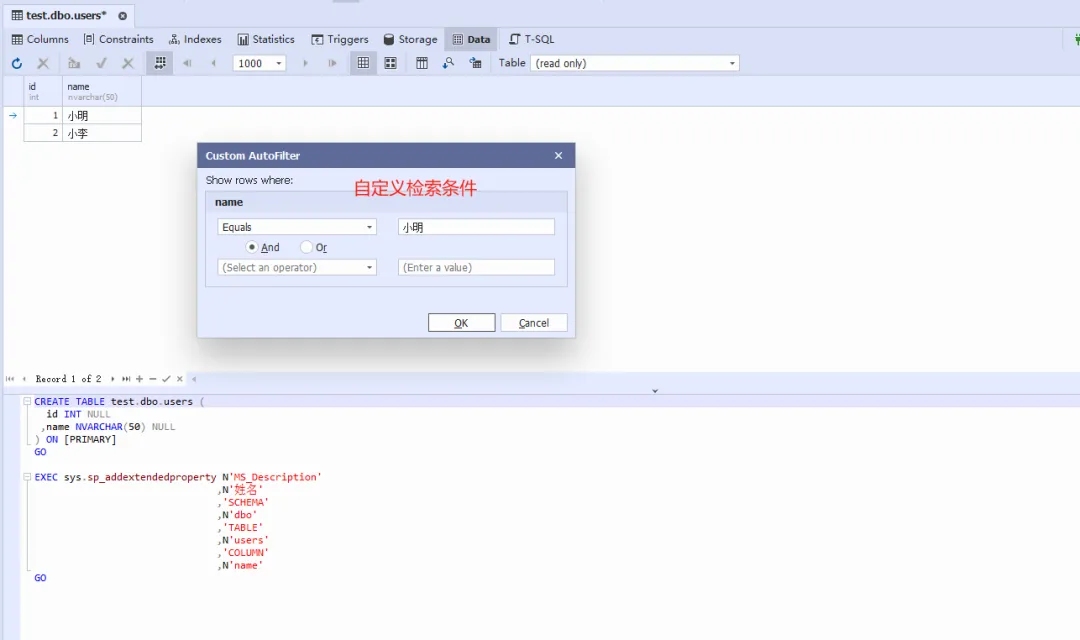Close the test.dbo.users document tab
Viewport: 1080px width, 640px height.
click(122, 15)
